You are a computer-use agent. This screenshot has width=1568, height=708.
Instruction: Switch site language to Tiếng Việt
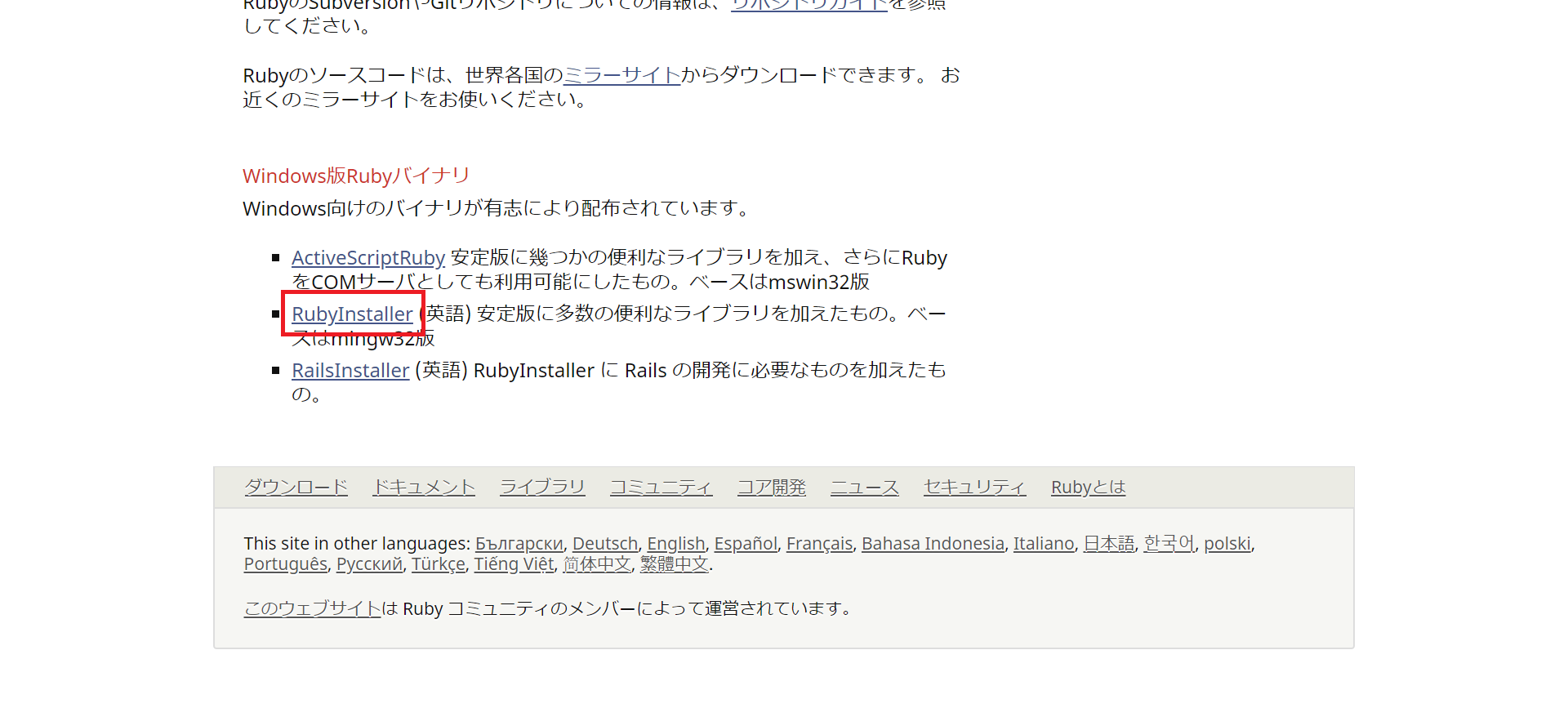pos(514,564)
